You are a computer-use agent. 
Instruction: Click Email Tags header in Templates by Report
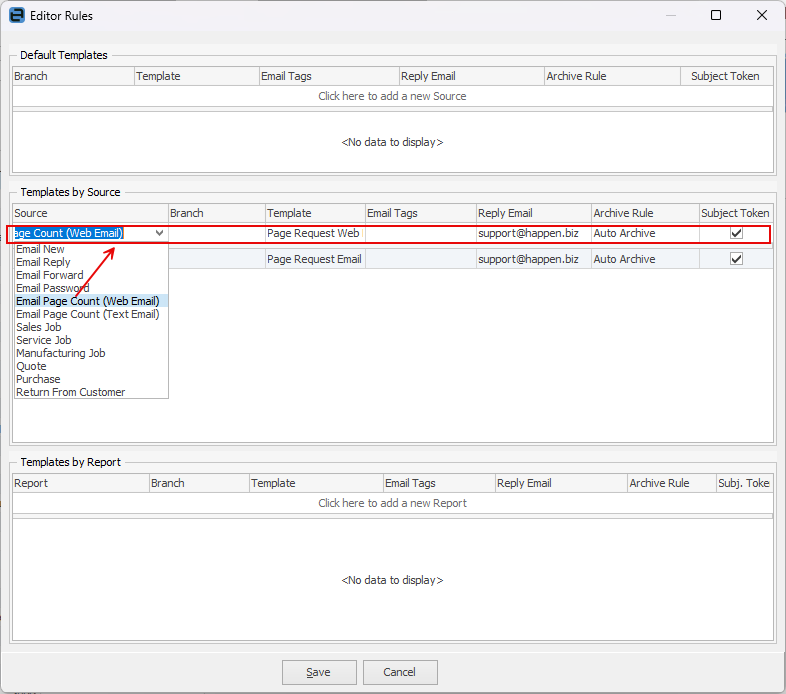point(439,483)
